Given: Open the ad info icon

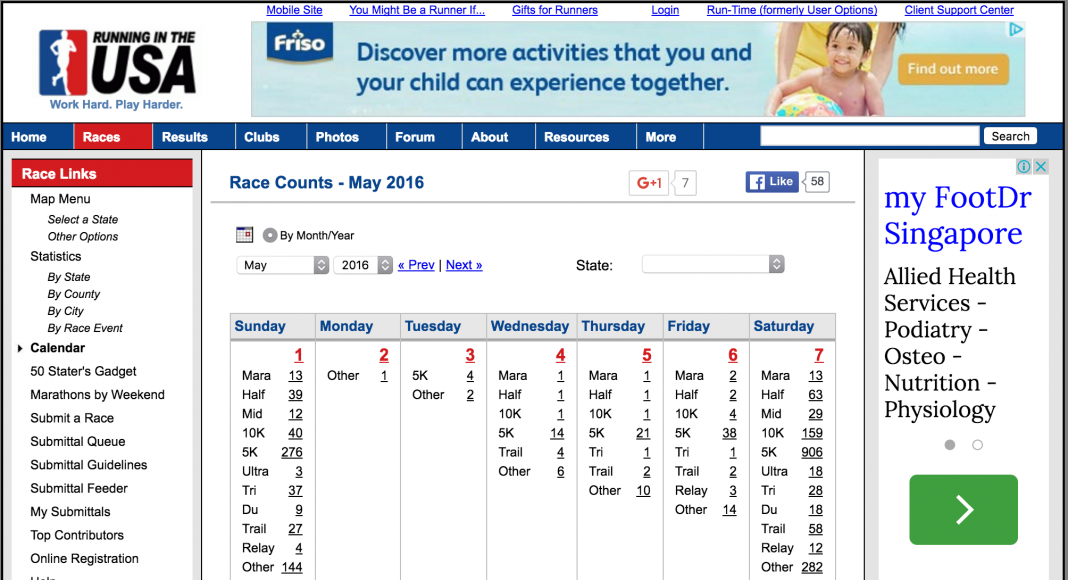Looking at the screenshot, I should 1024,167.
